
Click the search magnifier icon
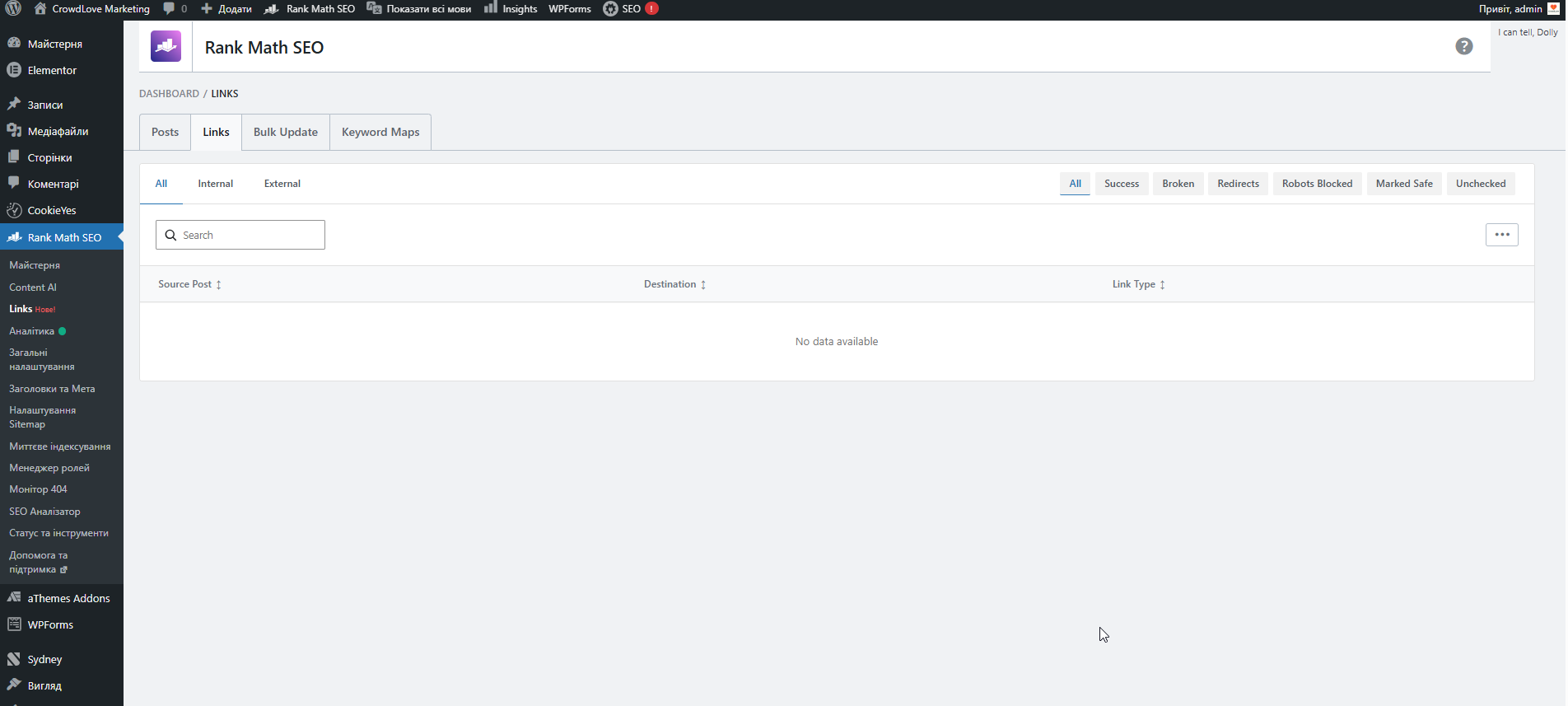tap(170, 235)
